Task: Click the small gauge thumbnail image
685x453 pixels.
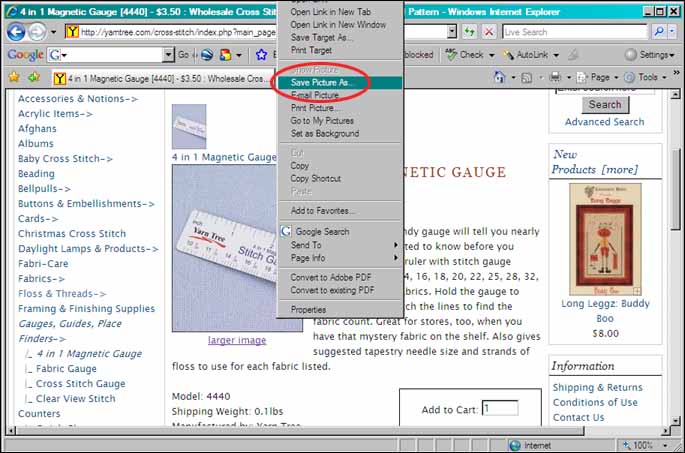Action: coord(189,126)
